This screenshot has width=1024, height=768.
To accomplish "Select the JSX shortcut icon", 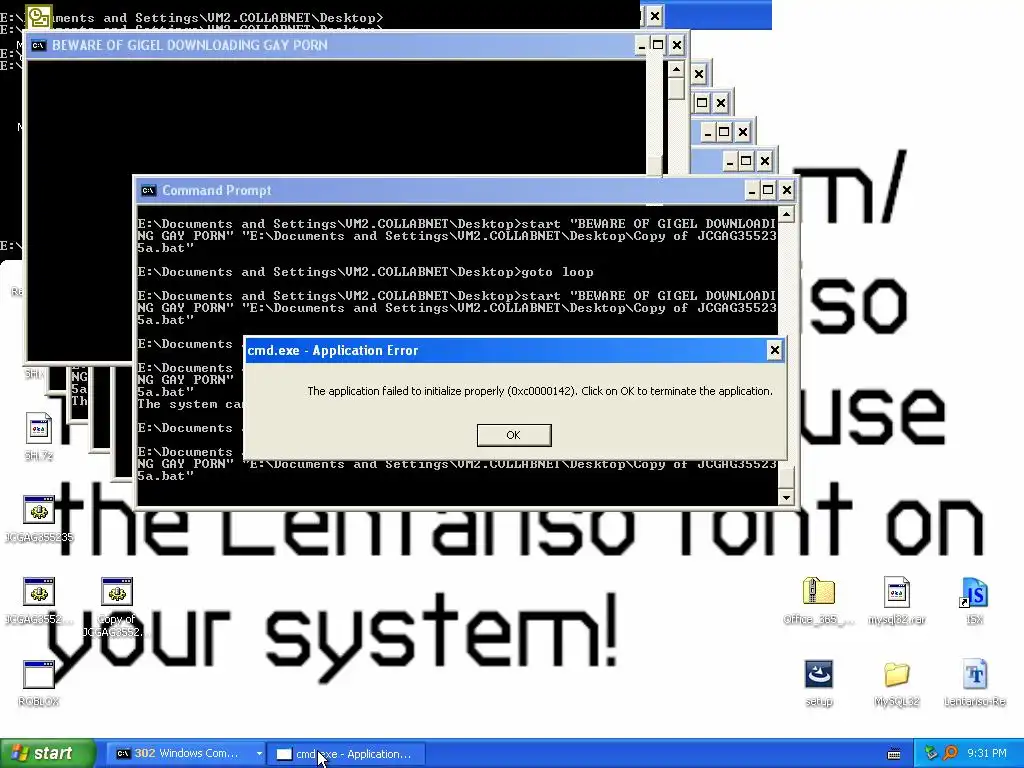I will pos(974,601).
